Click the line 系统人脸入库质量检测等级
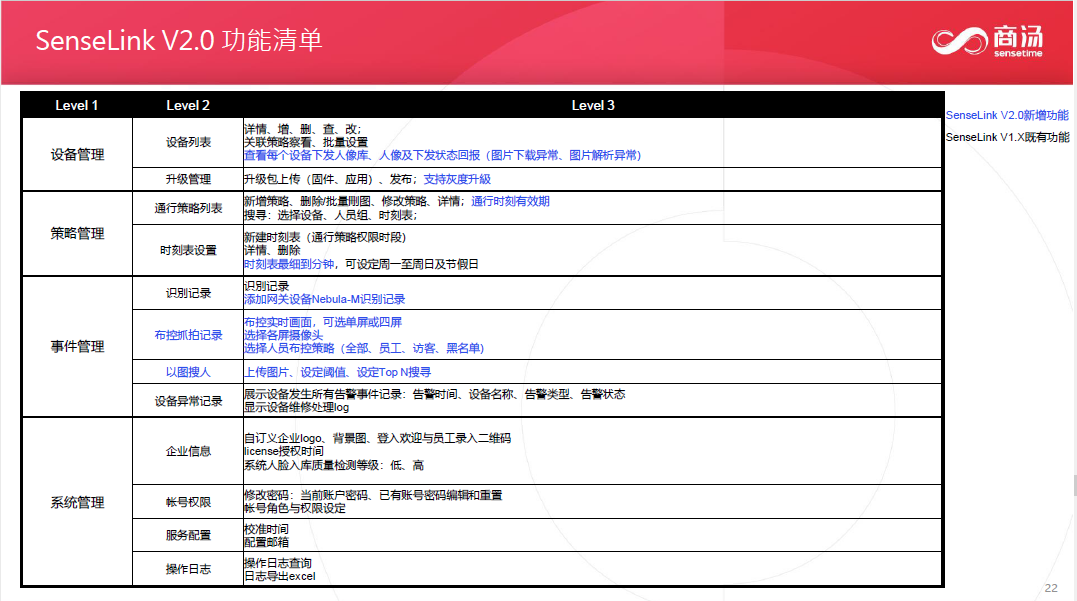The height and width of the screenshot is (601, 1077). click(x=334, y=465)
